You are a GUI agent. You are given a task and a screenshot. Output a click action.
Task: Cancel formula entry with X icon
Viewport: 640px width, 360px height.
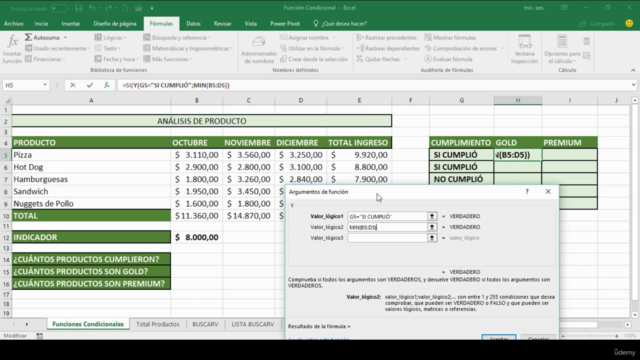(x=73, y=85)
